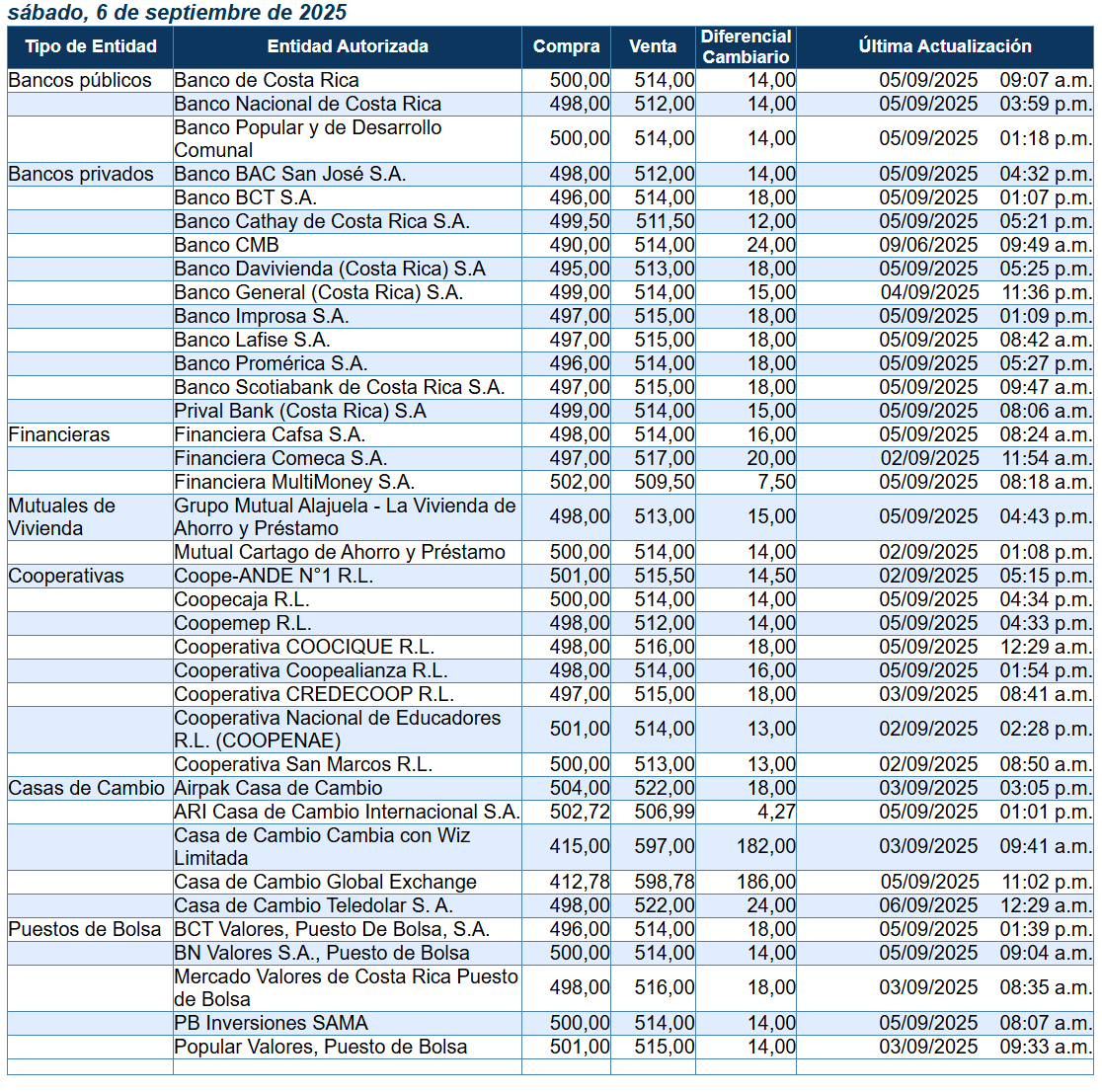Select the 'Banco CMB' entity name
Viewport: 1102px width, 1092px height.
click(226, 245)
